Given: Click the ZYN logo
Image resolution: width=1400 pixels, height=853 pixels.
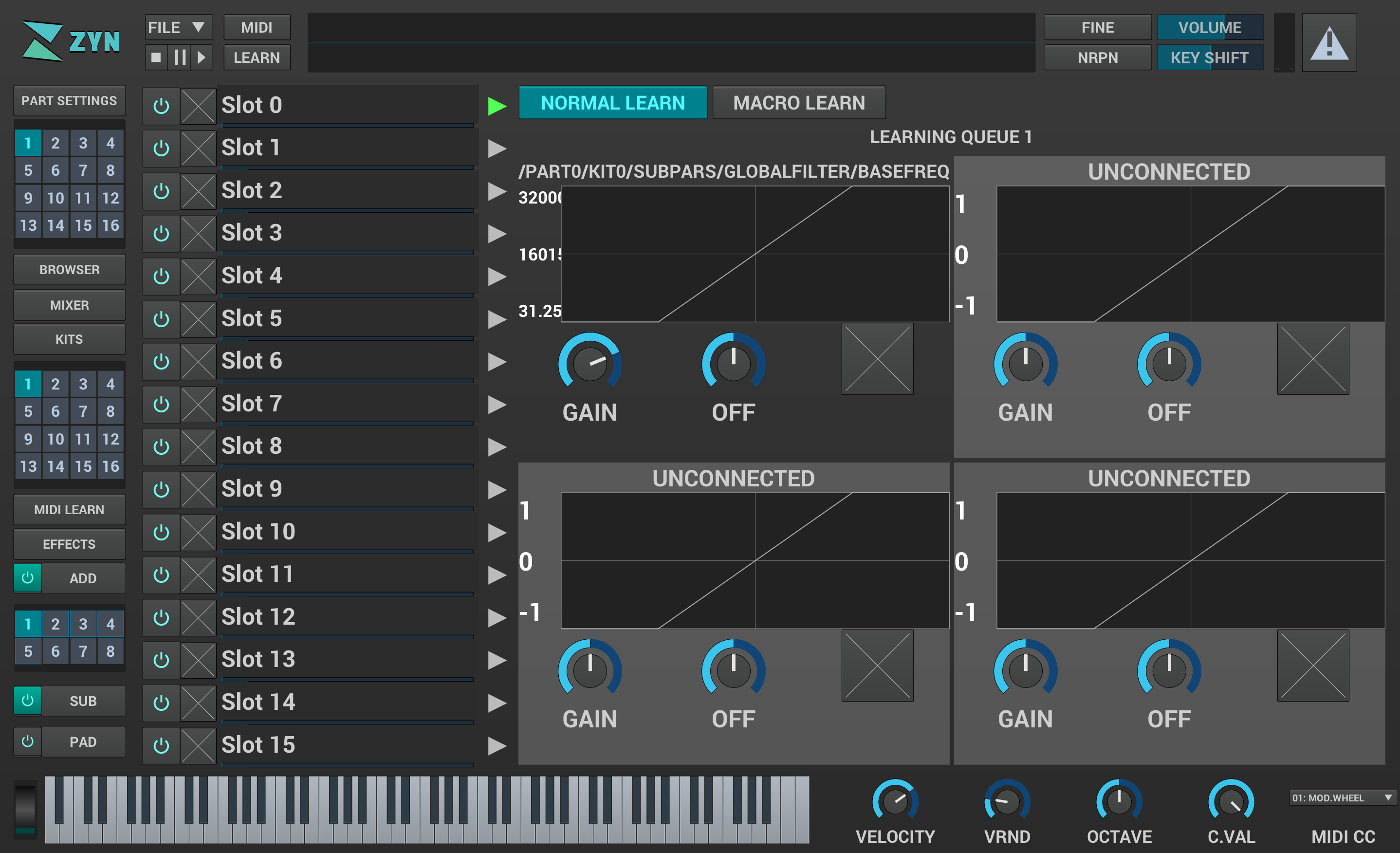Looking at the screenshot, I should (x=71, y=41).
